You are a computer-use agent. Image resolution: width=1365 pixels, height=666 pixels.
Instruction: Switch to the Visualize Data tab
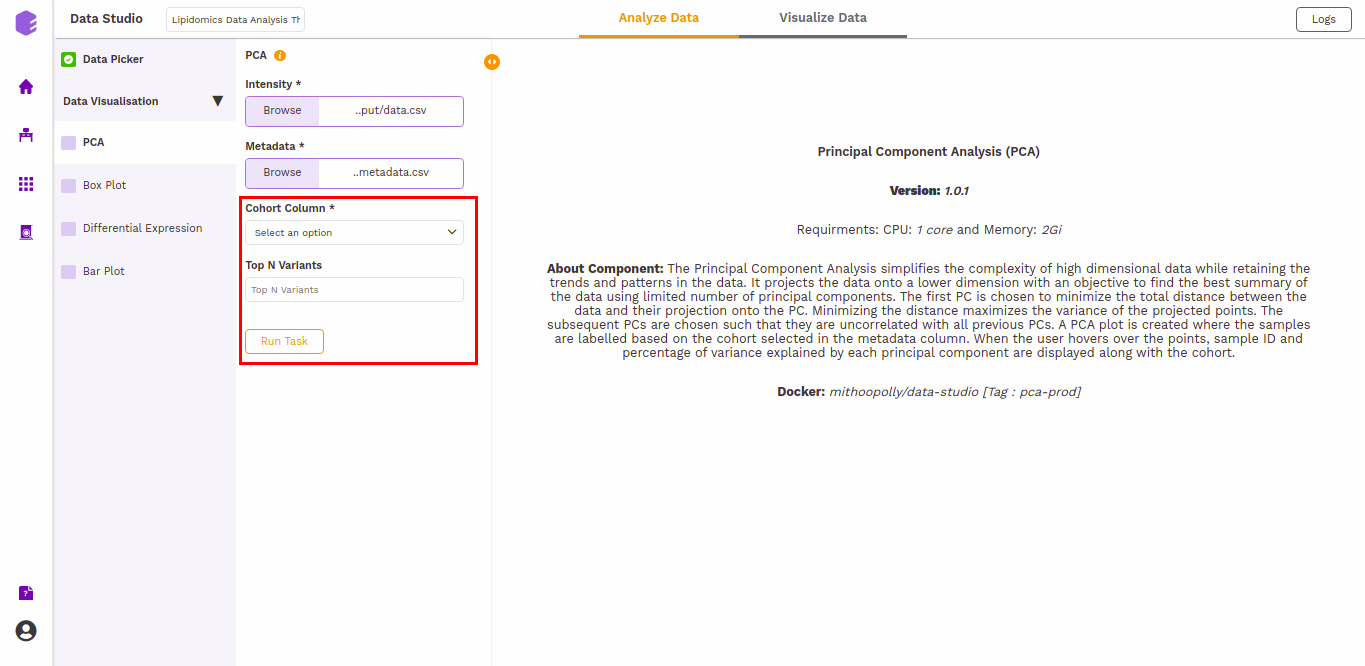point(823,18)
